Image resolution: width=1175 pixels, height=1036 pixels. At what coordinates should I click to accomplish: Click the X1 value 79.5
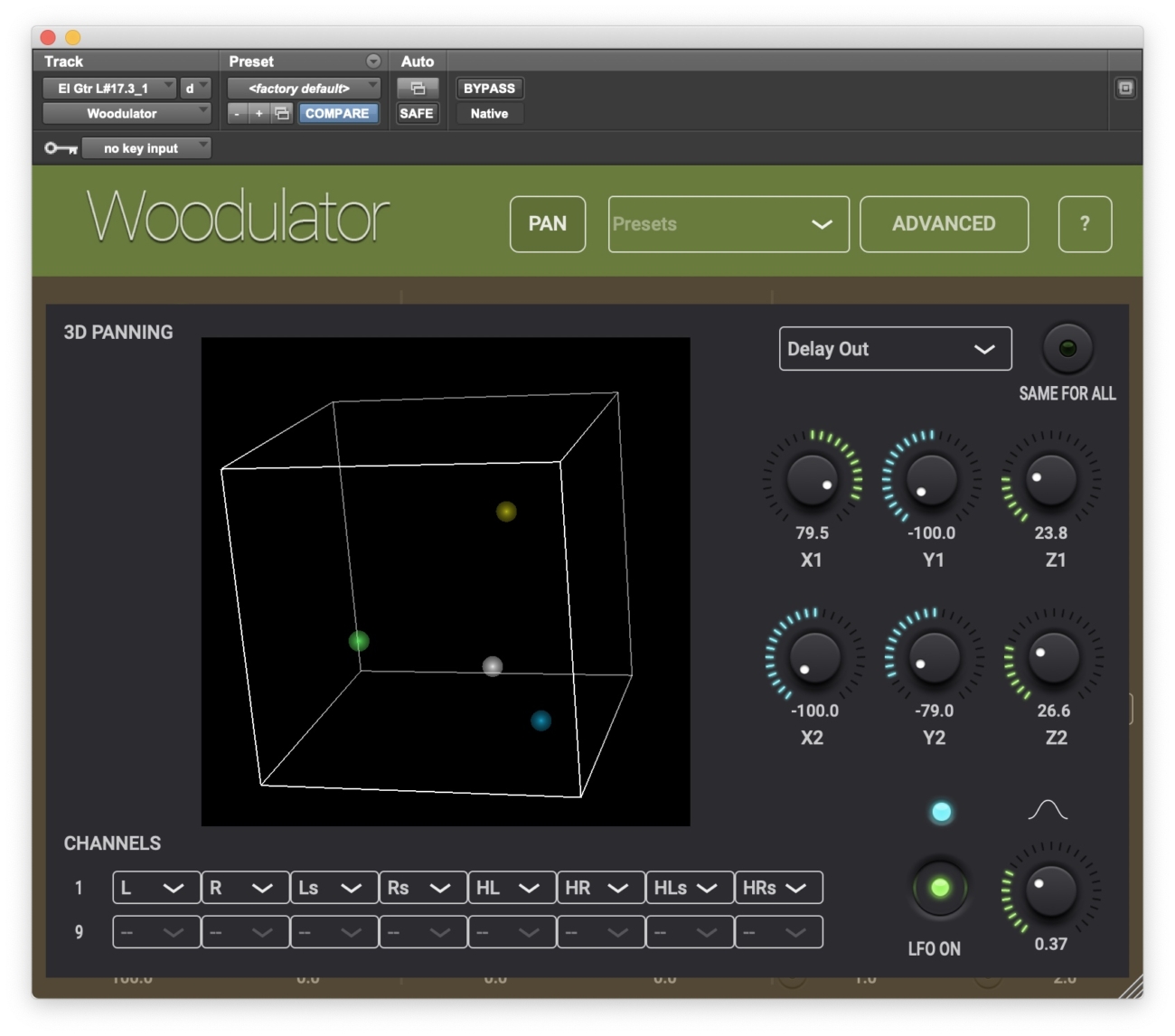coord(812,533)
